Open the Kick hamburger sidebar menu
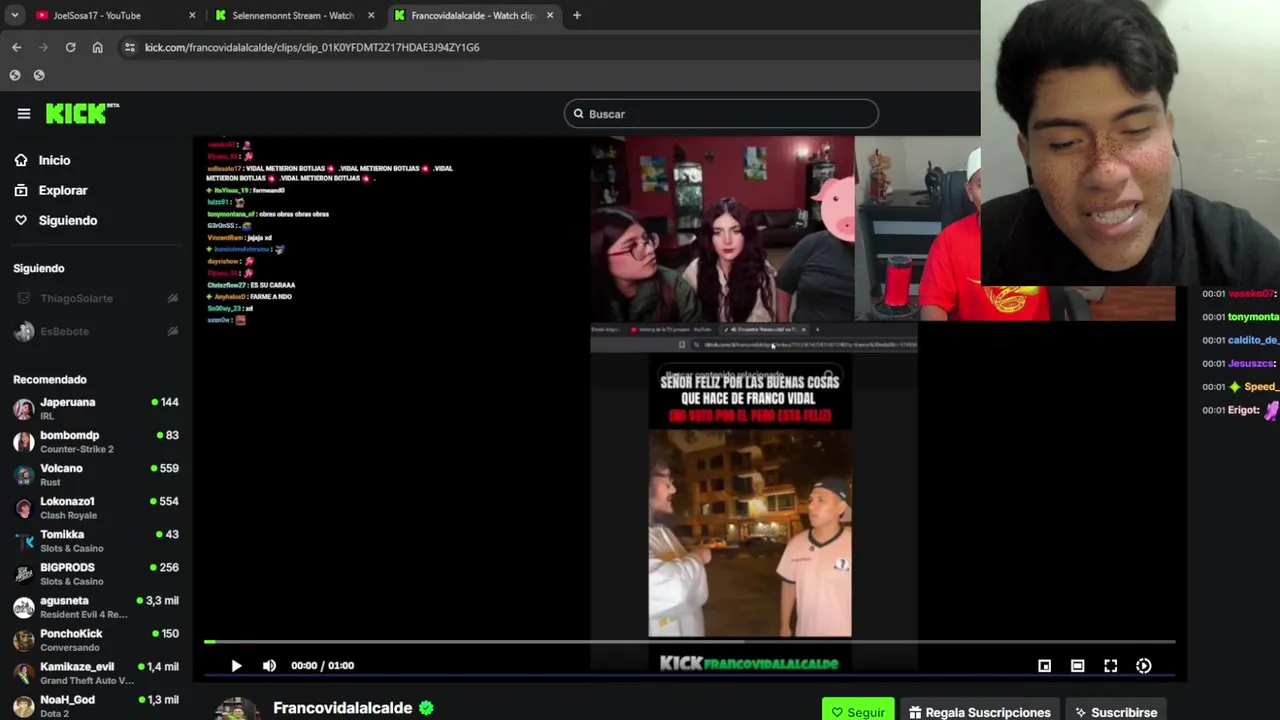 click(x=24, y=114)
